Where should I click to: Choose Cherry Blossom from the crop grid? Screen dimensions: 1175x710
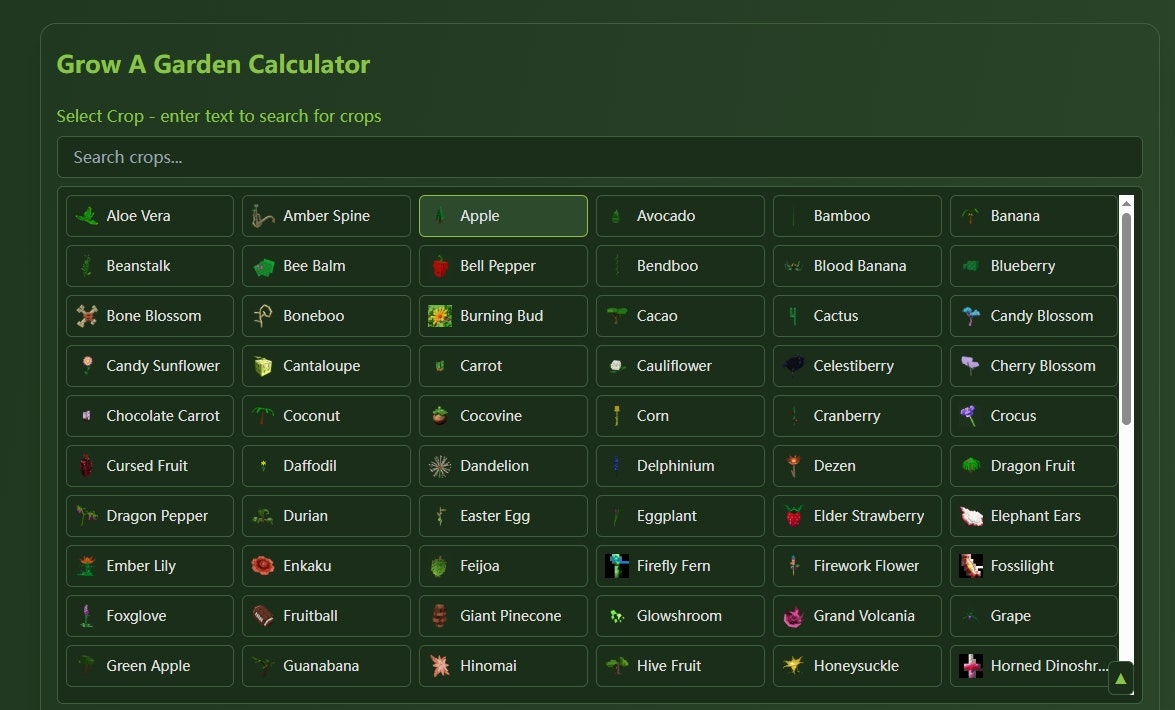pyautogui.click(x=1033, y=365)
